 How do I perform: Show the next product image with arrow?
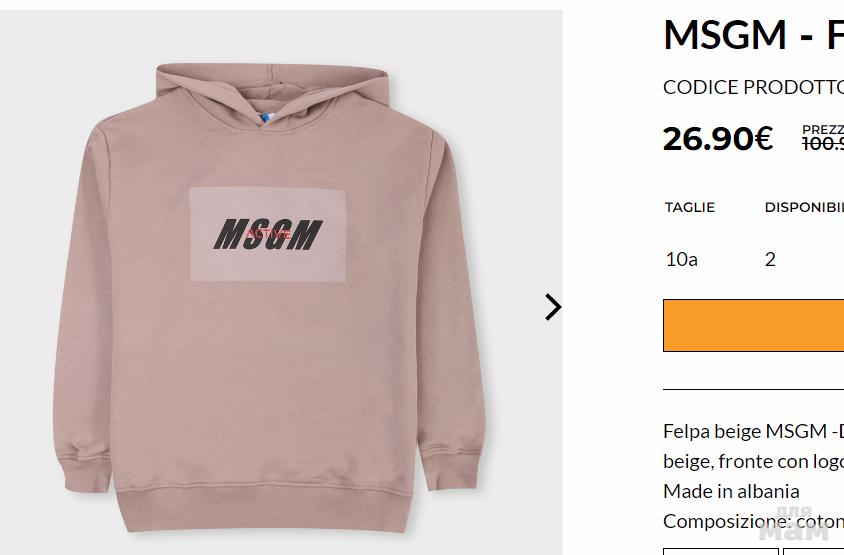553,307
